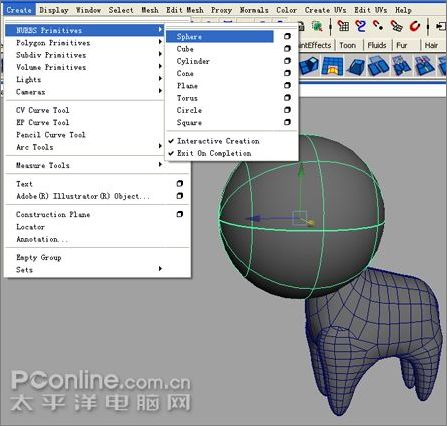This screenshot has height=426, width=447.
Task: Open the Adobe Illustrator Object option box
Action: pos(180,196)
